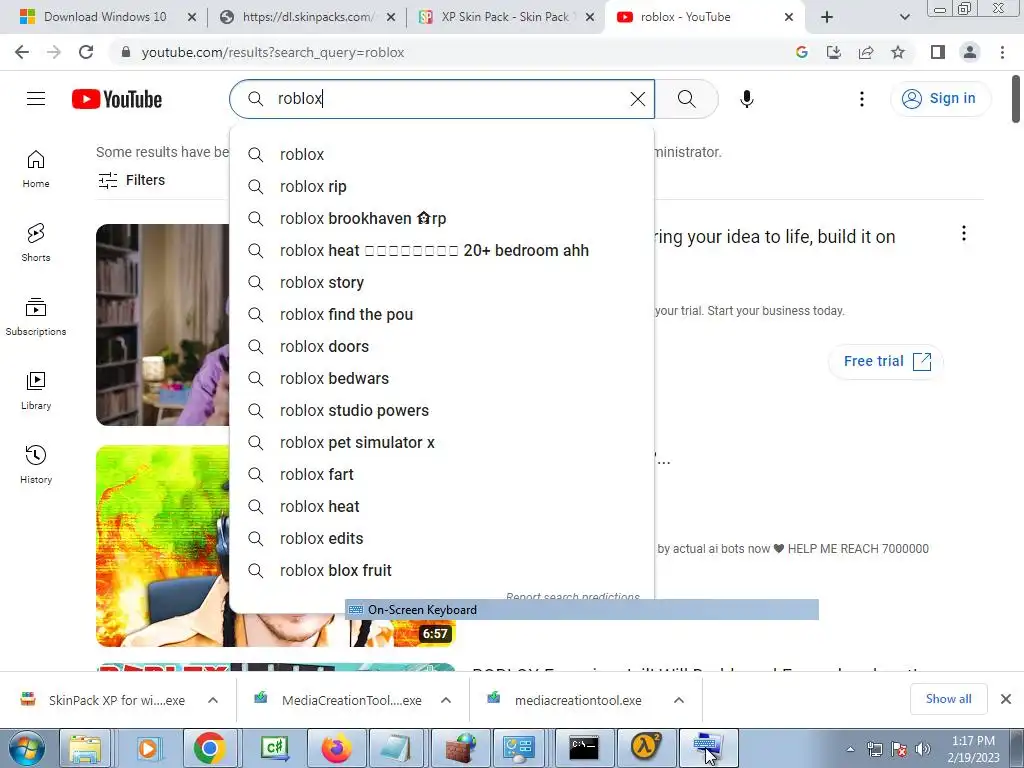Toggle the Chrome side panel
The width and height of the screenshot is (1024, 768).
tap(938, 52)
